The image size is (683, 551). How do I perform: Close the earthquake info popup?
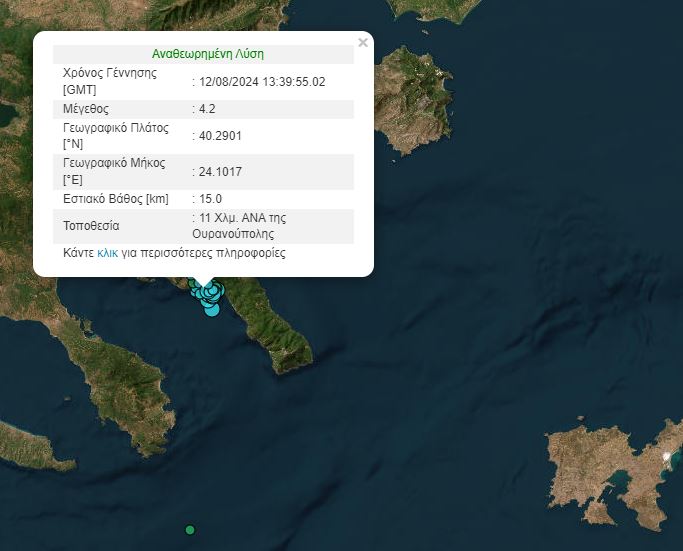(x=363, y=42)
